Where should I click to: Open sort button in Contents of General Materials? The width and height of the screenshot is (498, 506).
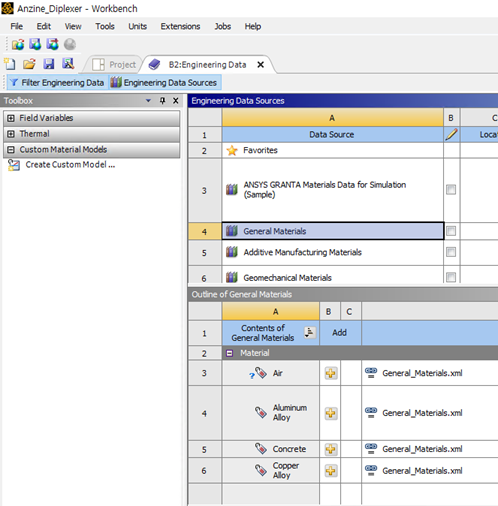tap(310, 332)
